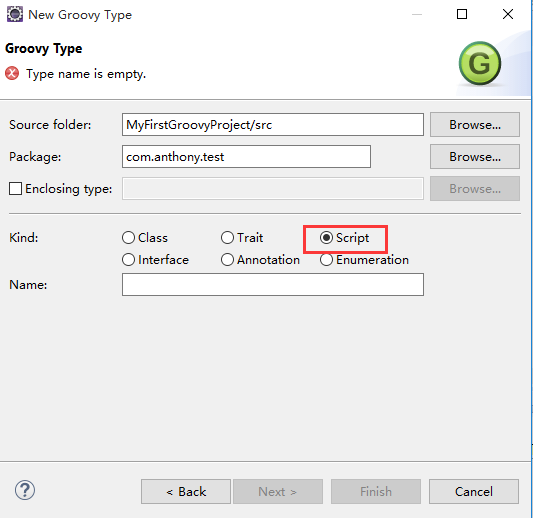Cancel the New Groovy Type dialog
Image resolution: width=533 pixels, height=518 pixels.
[x=474, y=491]
